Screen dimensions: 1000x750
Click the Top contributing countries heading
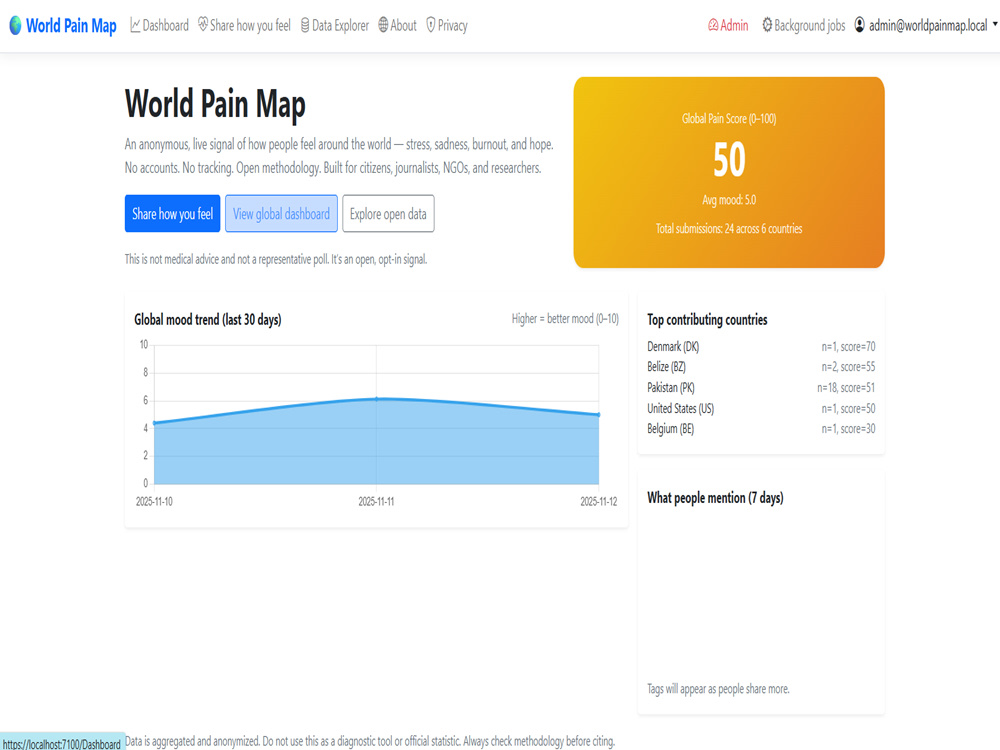(x=707, y=320)
